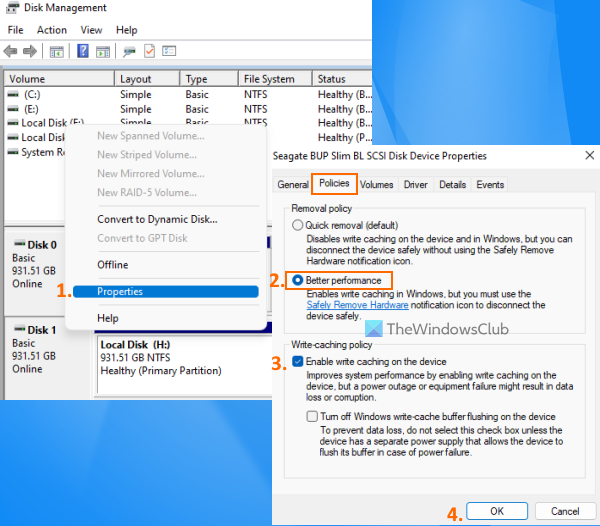
Task: Open the View menu
Action: [91, 30]
